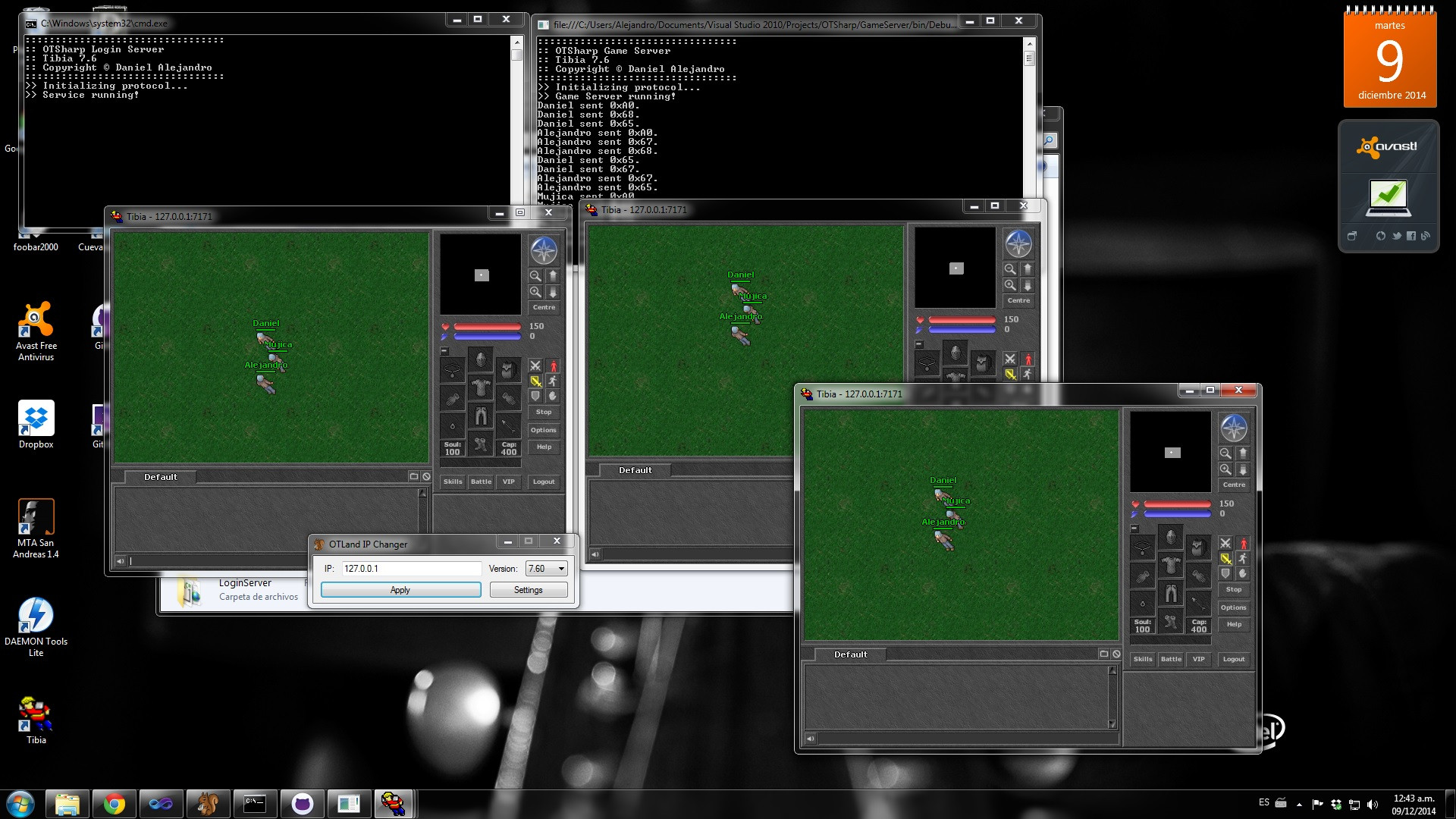
Task: Select the Default channel tab in front Tibia window
Action: [x=851, y=654]
